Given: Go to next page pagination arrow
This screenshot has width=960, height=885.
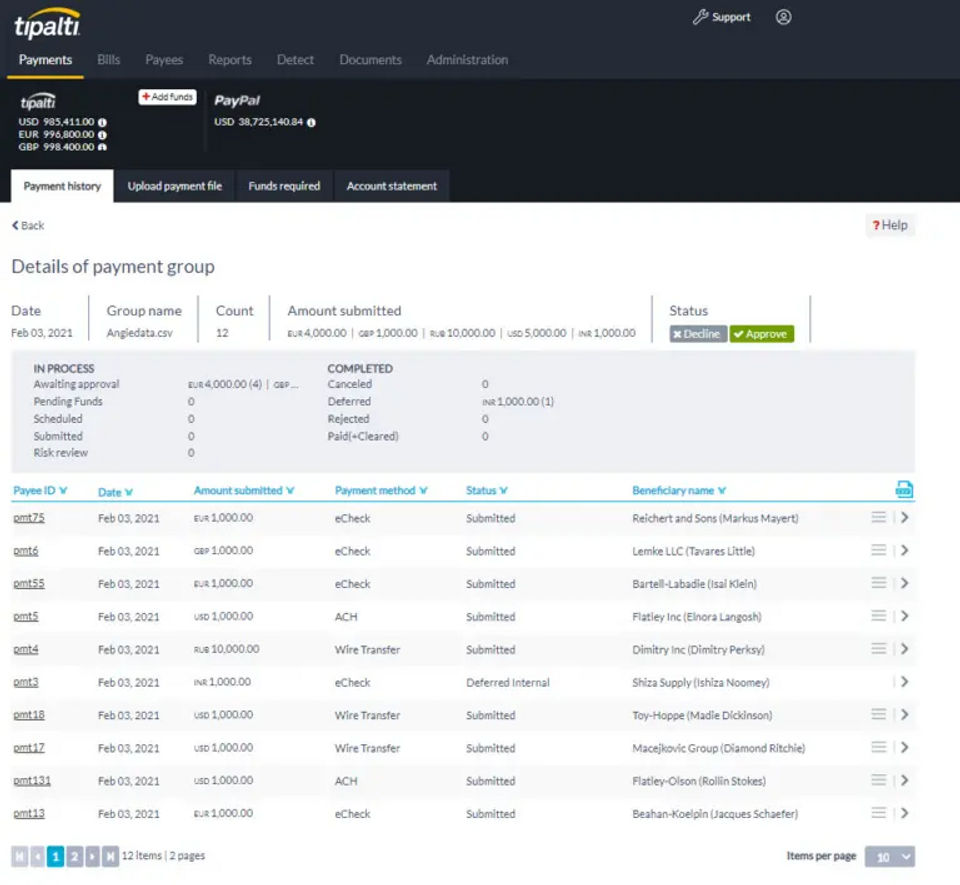Looking at the screenshot, I should coord(92,856).
